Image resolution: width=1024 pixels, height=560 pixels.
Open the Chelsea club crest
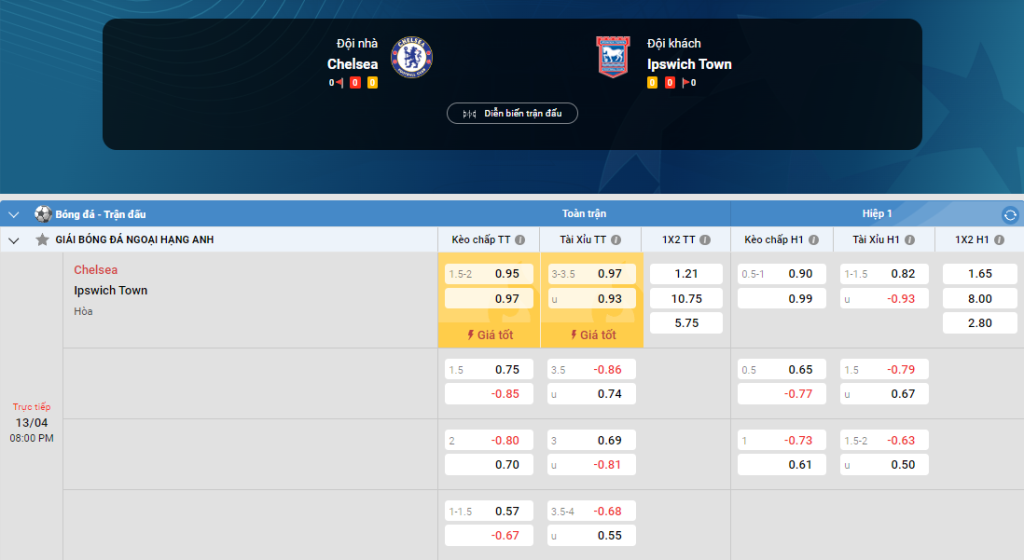pos(411,57)
